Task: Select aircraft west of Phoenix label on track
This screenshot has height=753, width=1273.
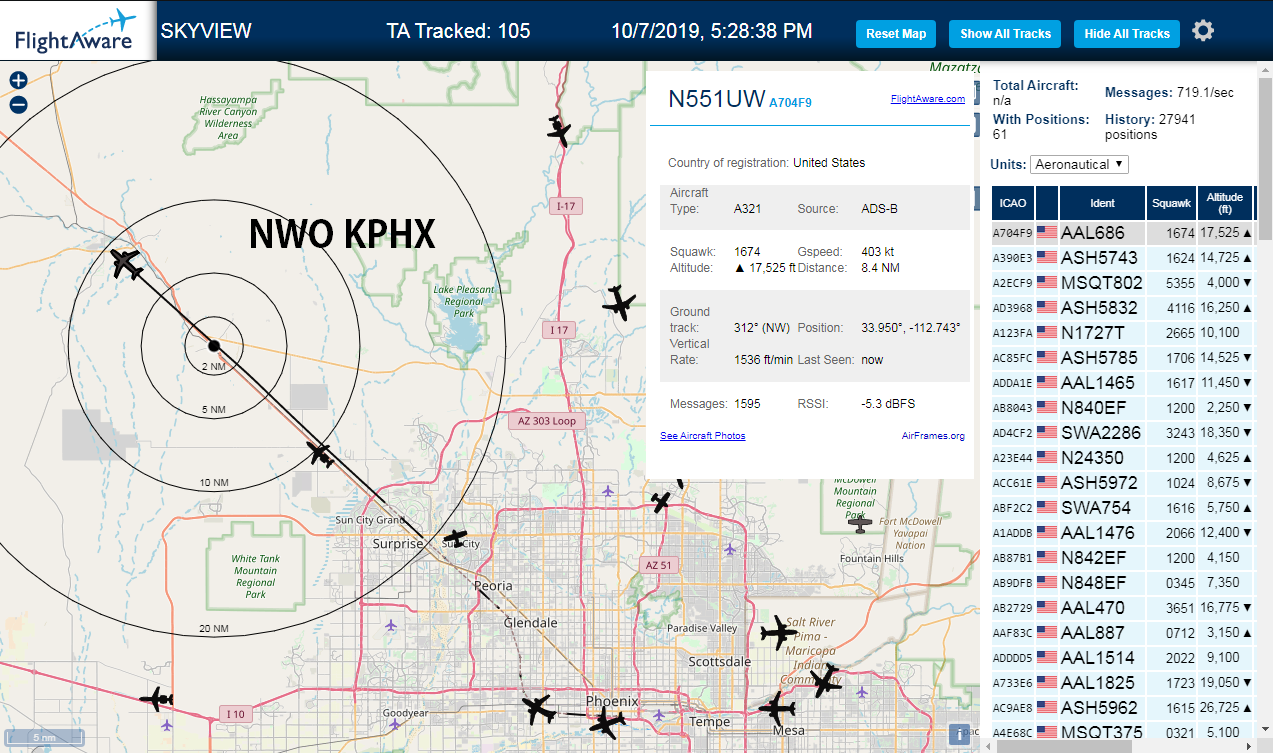Action: coord(539,710)
